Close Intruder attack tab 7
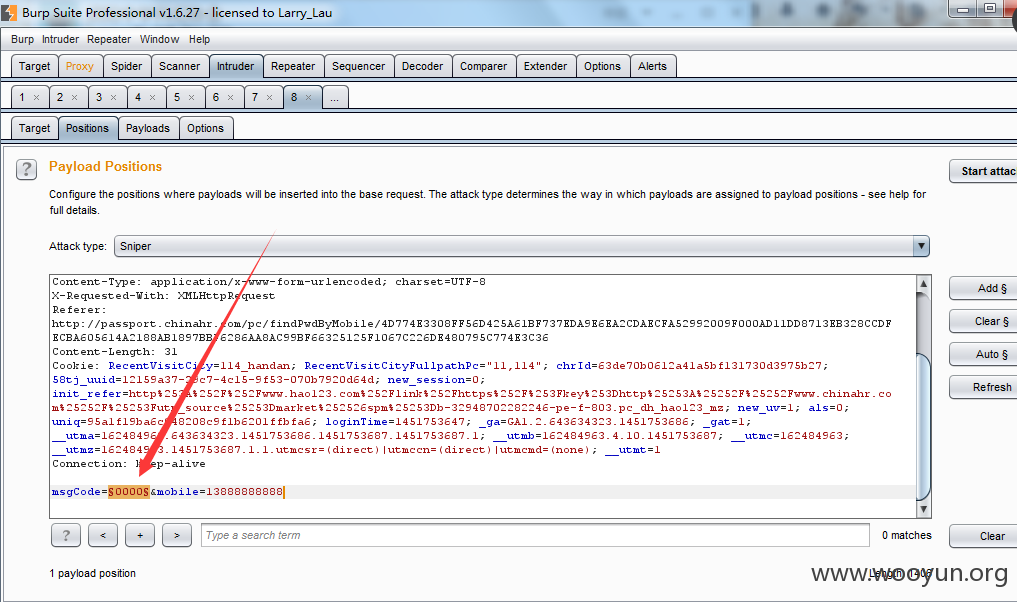 [x=269, y=97]
